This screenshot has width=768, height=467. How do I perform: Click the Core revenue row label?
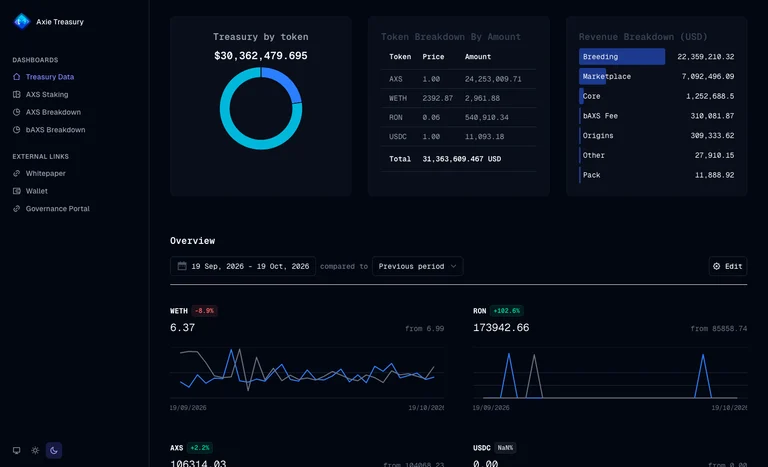click(592, 96)
